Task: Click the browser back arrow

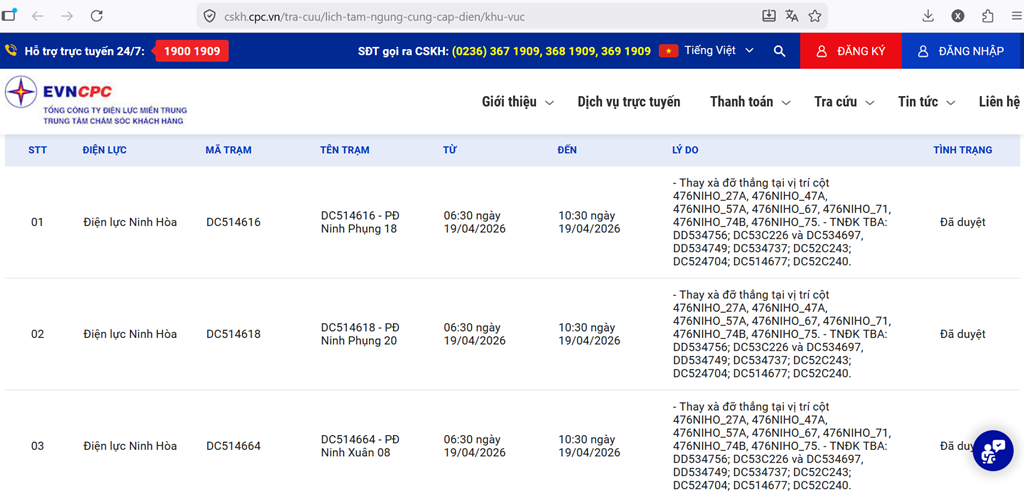Action: pyautogui.click(x=37, y=16)
